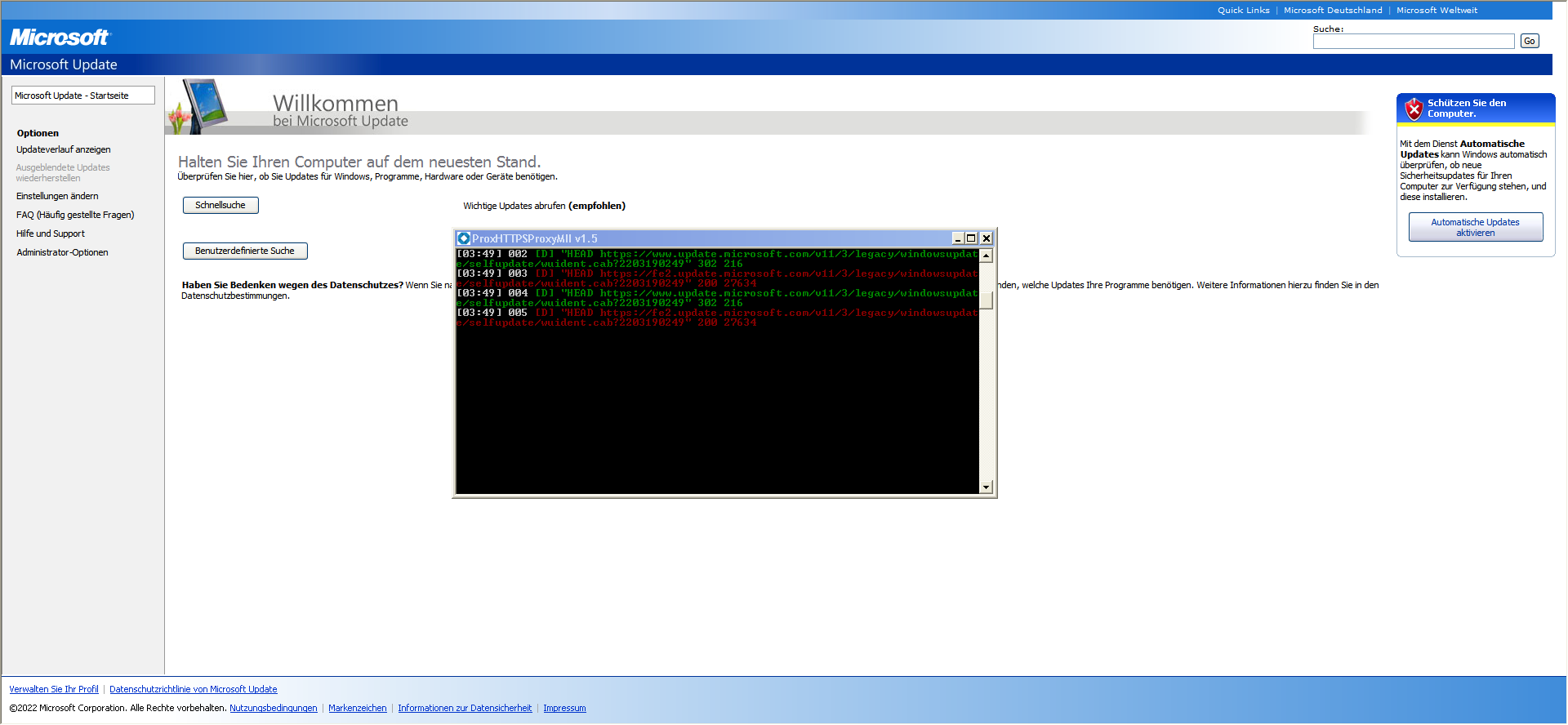Open Quick Links menu
The width and height of the screenshot is (1568, 725).
pos(1243,11)
